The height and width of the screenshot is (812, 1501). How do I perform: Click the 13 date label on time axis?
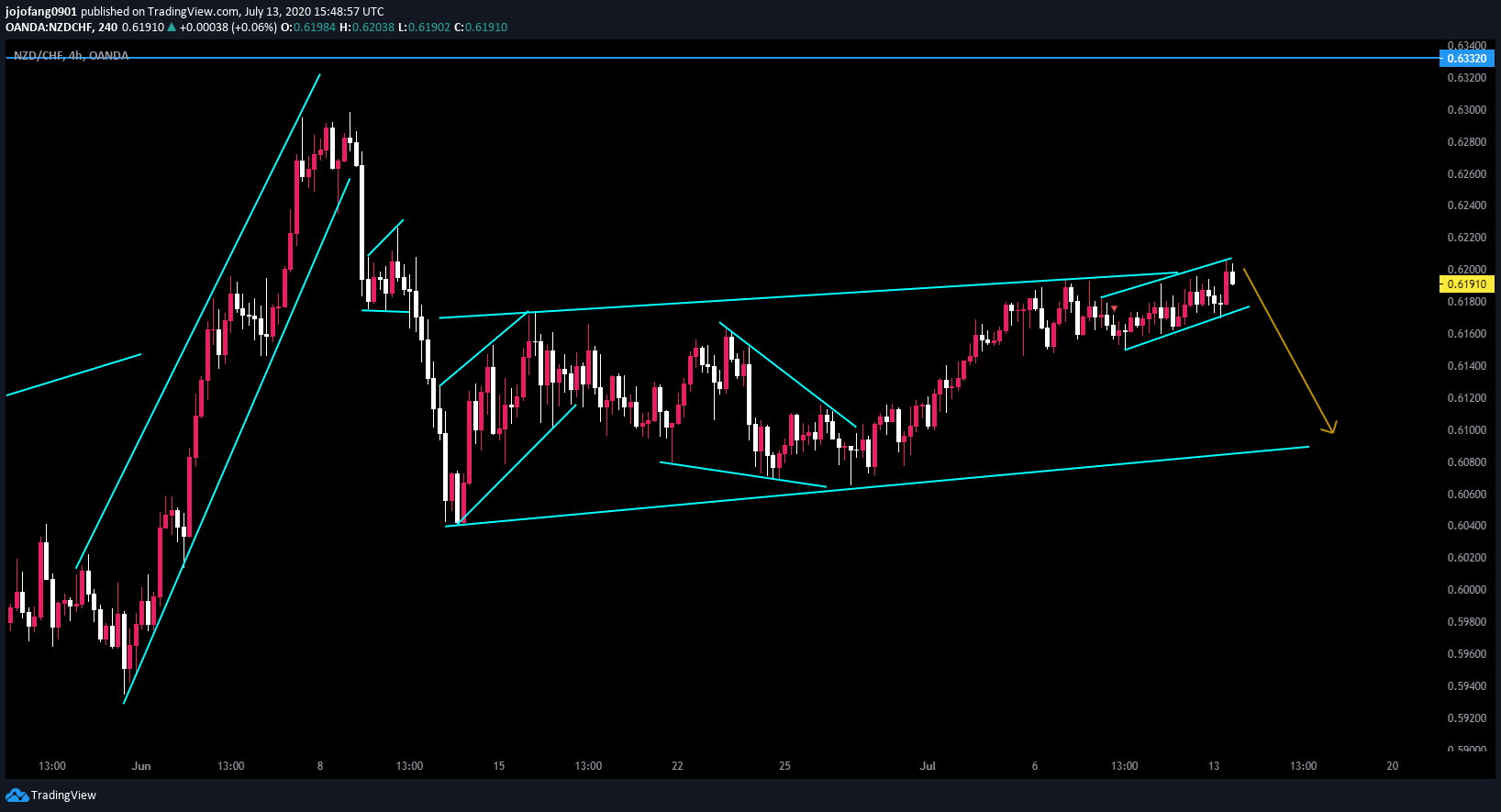pyautogui.click(x=1214, y=766)
